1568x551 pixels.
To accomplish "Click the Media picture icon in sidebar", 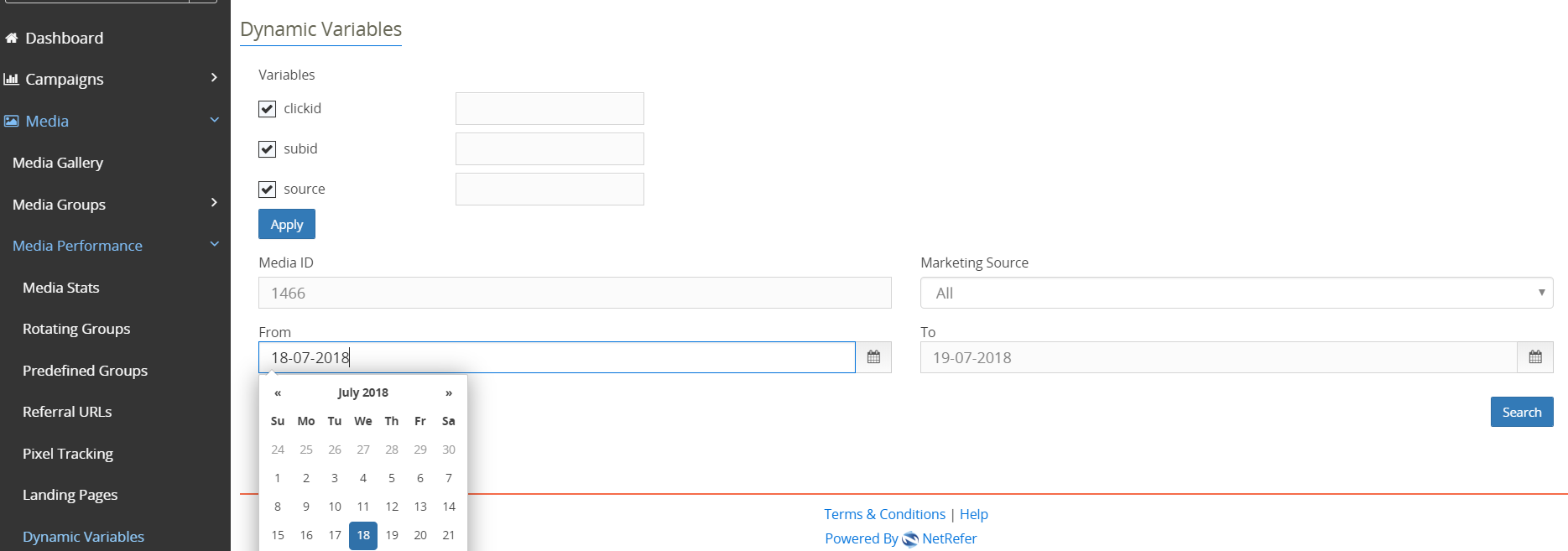I will (12, 121).
